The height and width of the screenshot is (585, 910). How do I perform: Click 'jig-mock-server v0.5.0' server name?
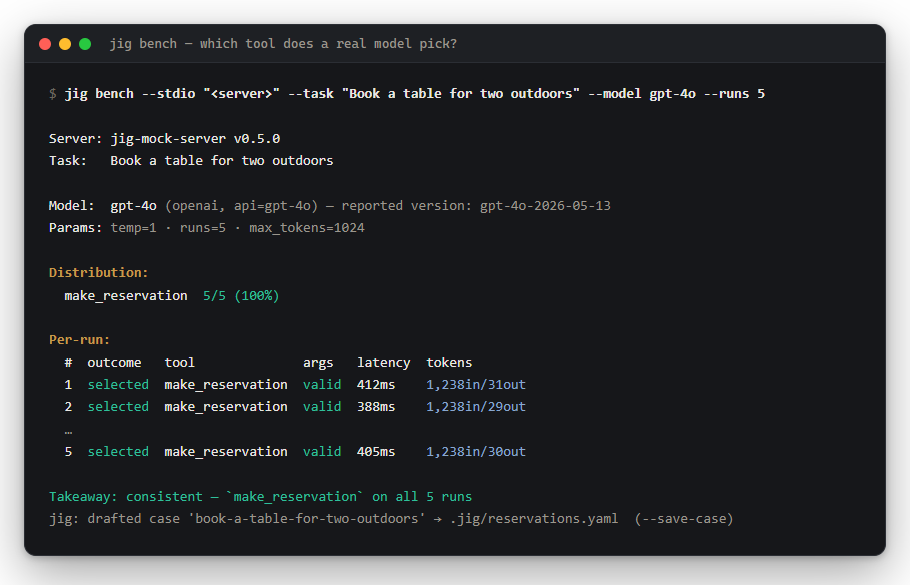point(195,139)
